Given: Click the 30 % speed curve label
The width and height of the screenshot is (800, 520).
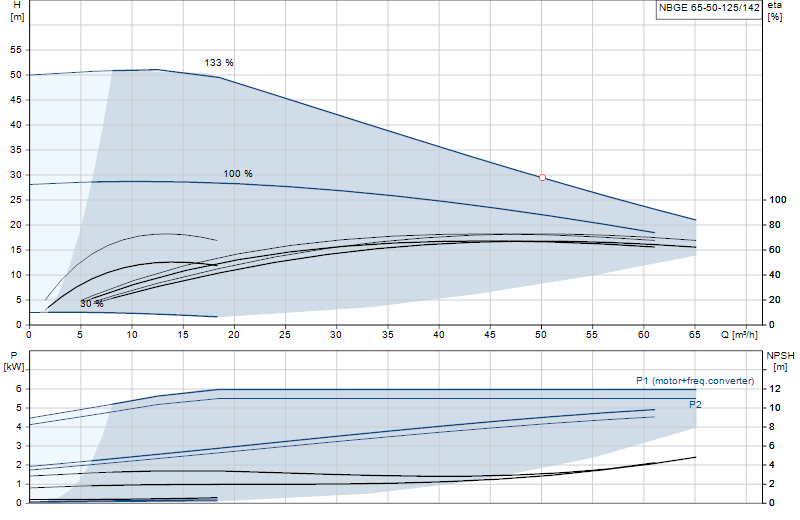Looking at the screenshot, I should pyautogui.click(x=92, y=304).
